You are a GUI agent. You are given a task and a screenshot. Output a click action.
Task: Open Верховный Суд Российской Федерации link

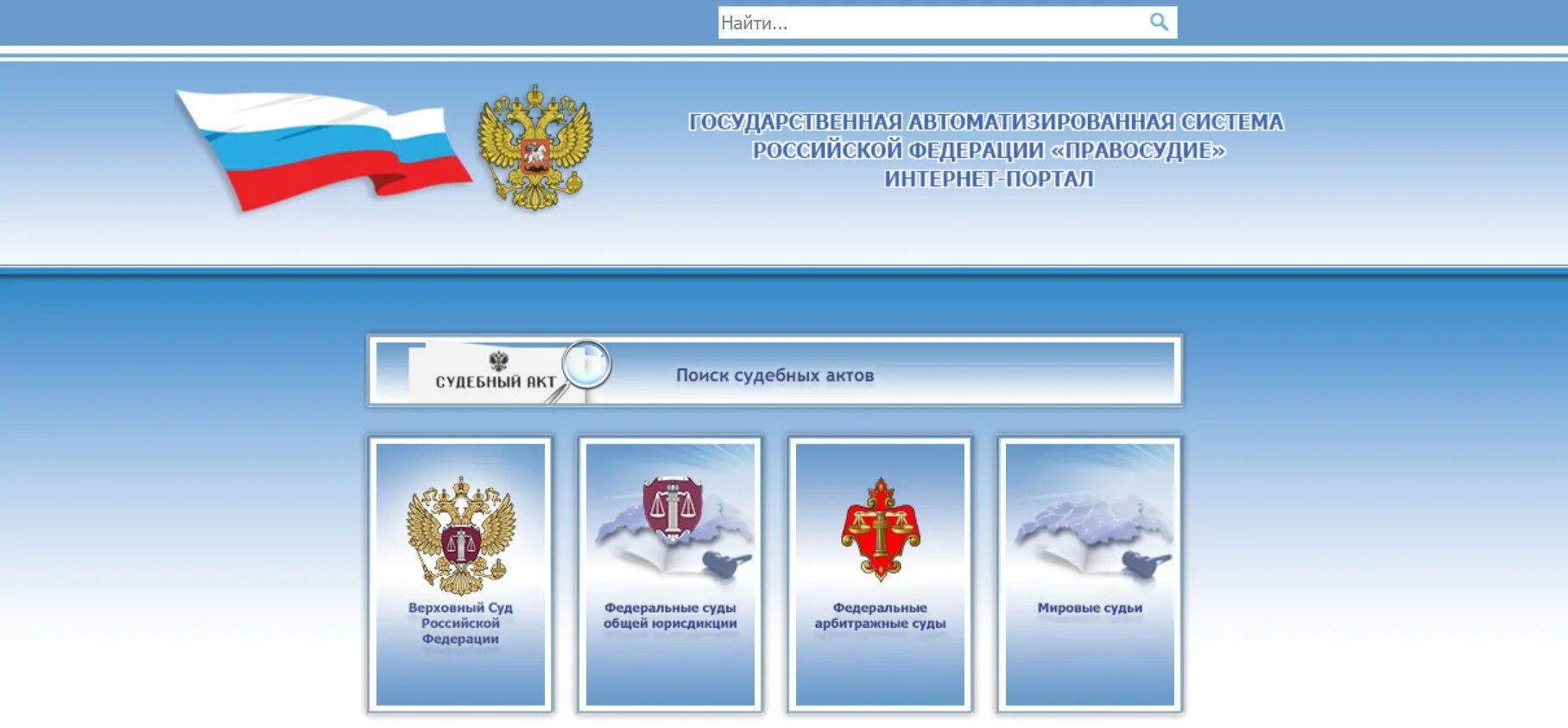460,624
